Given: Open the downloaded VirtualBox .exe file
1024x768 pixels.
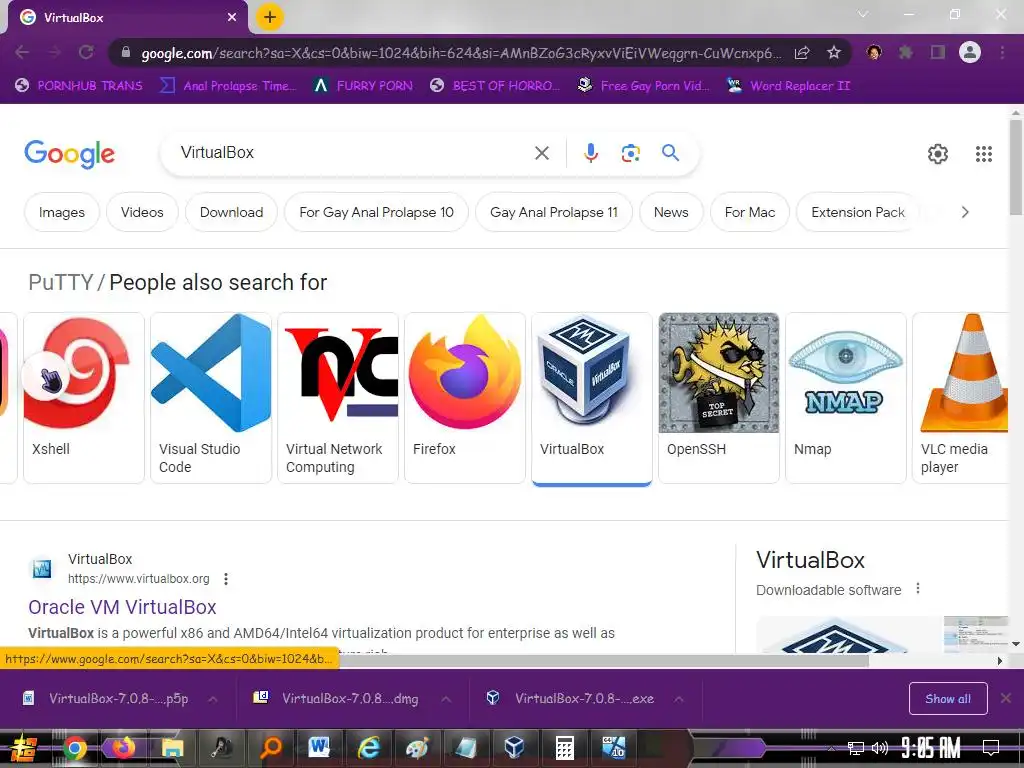Looking at the screenshot, I should click(x=571, y=699).
